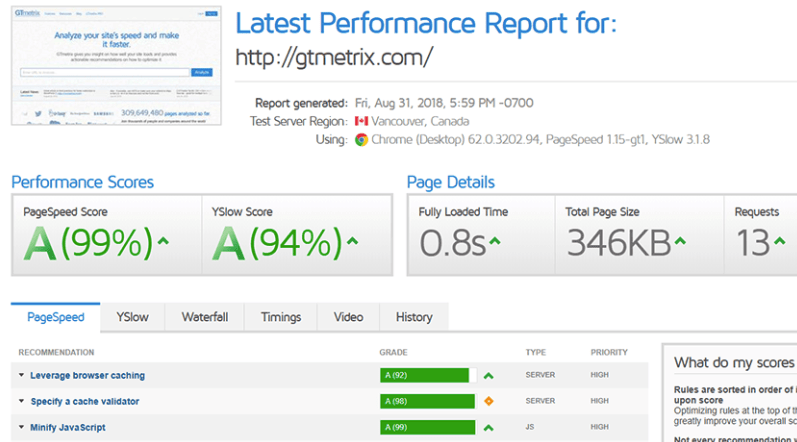
Task: Click the PageSpeed Score up arrow
Action: [x=163, y=241]
